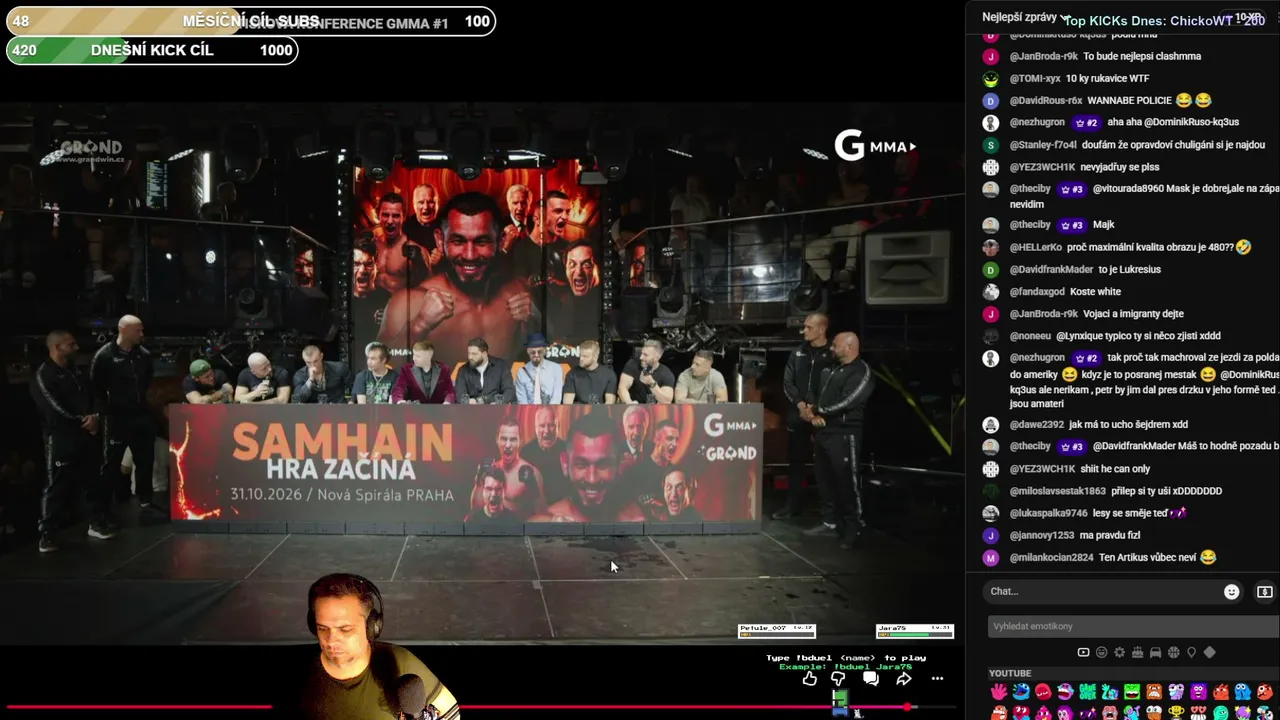The image size is (1280, 720).
Task: Click the message 'Vojaci a imigranty dejte'
Action: point(1134,314)
